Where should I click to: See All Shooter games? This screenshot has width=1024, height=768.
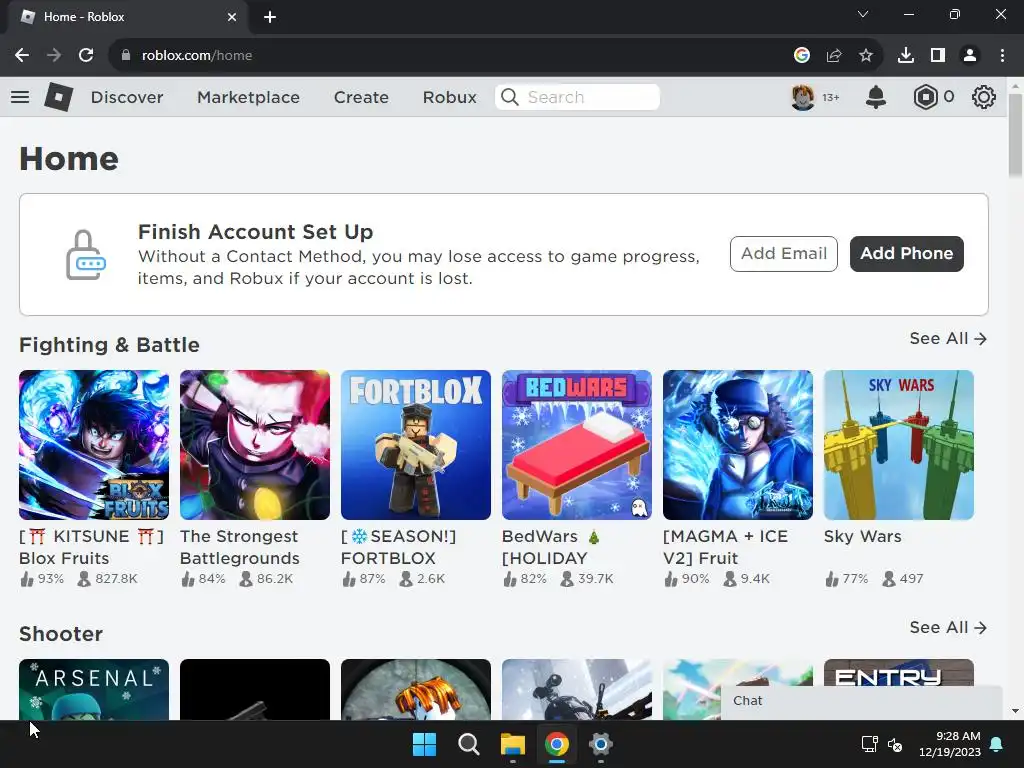coord(948,627)
